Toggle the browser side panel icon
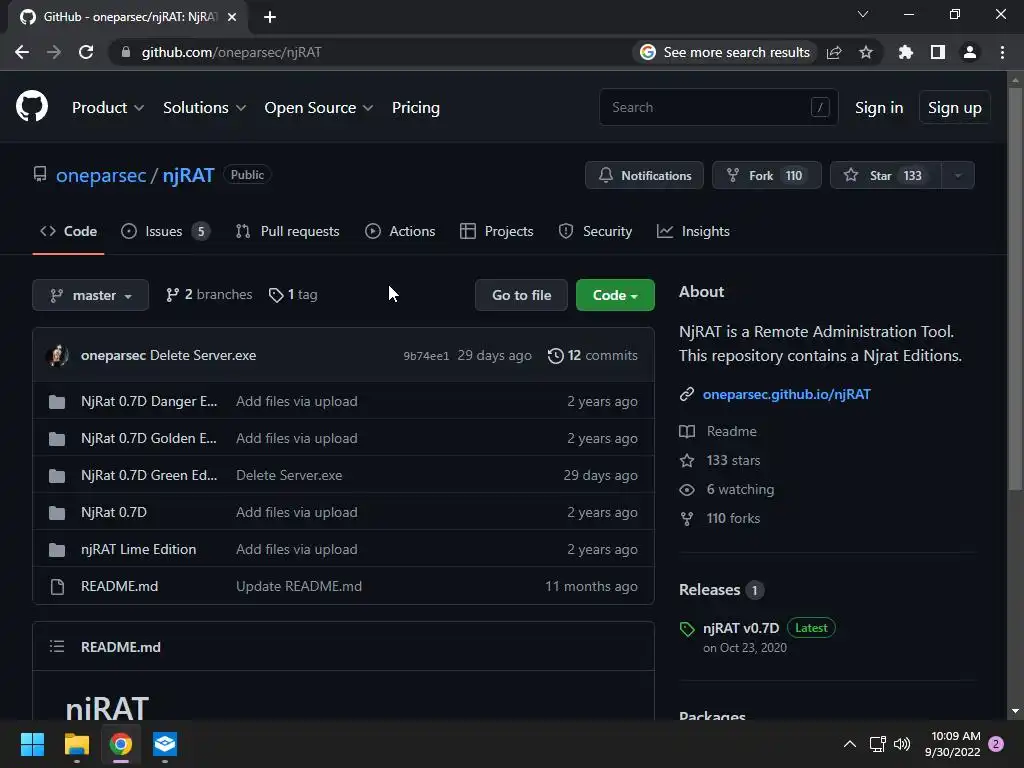Screen dimensions: 1024x768 coord(938,52)
